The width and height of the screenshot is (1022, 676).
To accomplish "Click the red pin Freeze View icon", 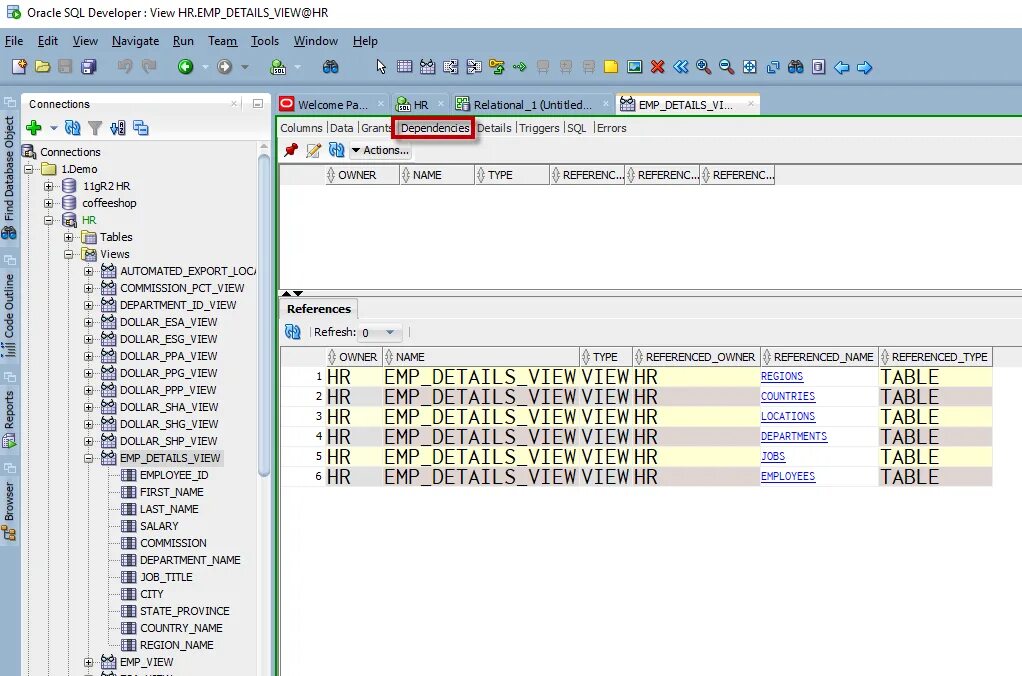I will pyautogui.click(x=291, y=150).
